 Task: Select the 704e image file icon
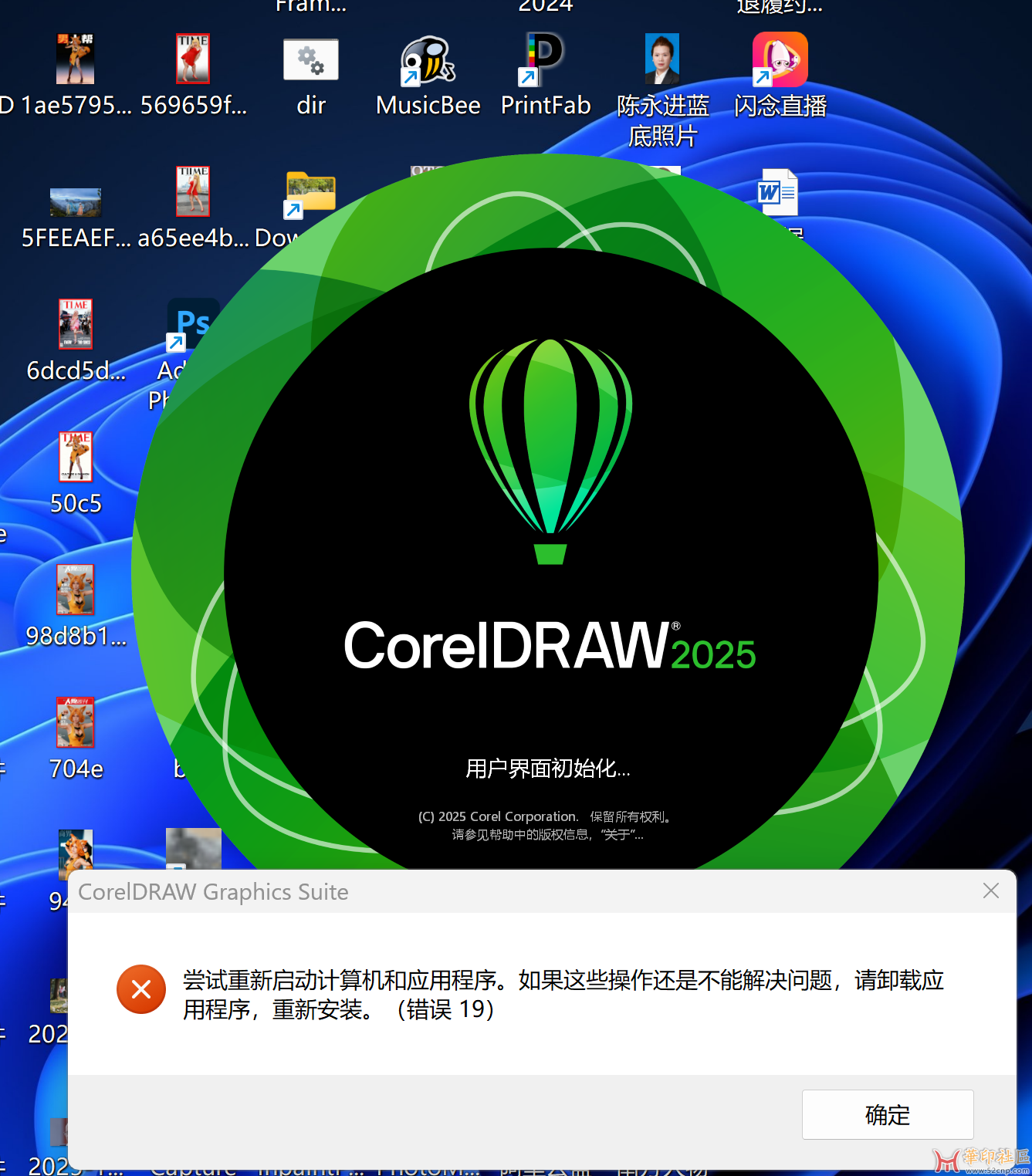click(x=76, y=724)
